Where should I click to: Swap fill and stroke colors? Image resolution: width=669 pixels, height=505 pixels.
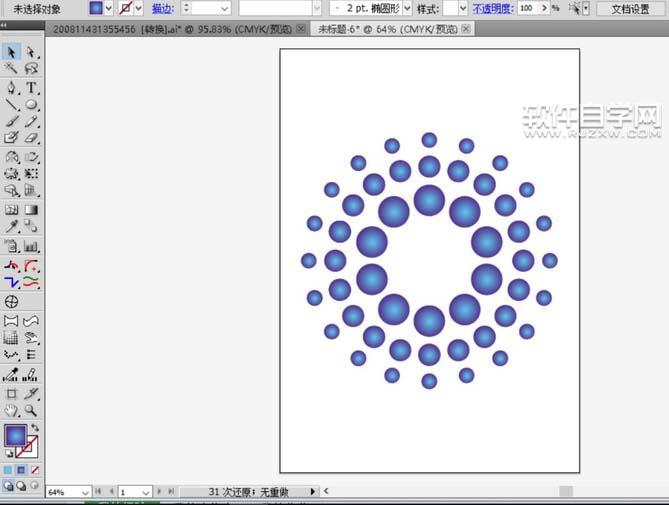tap(35, 428)
